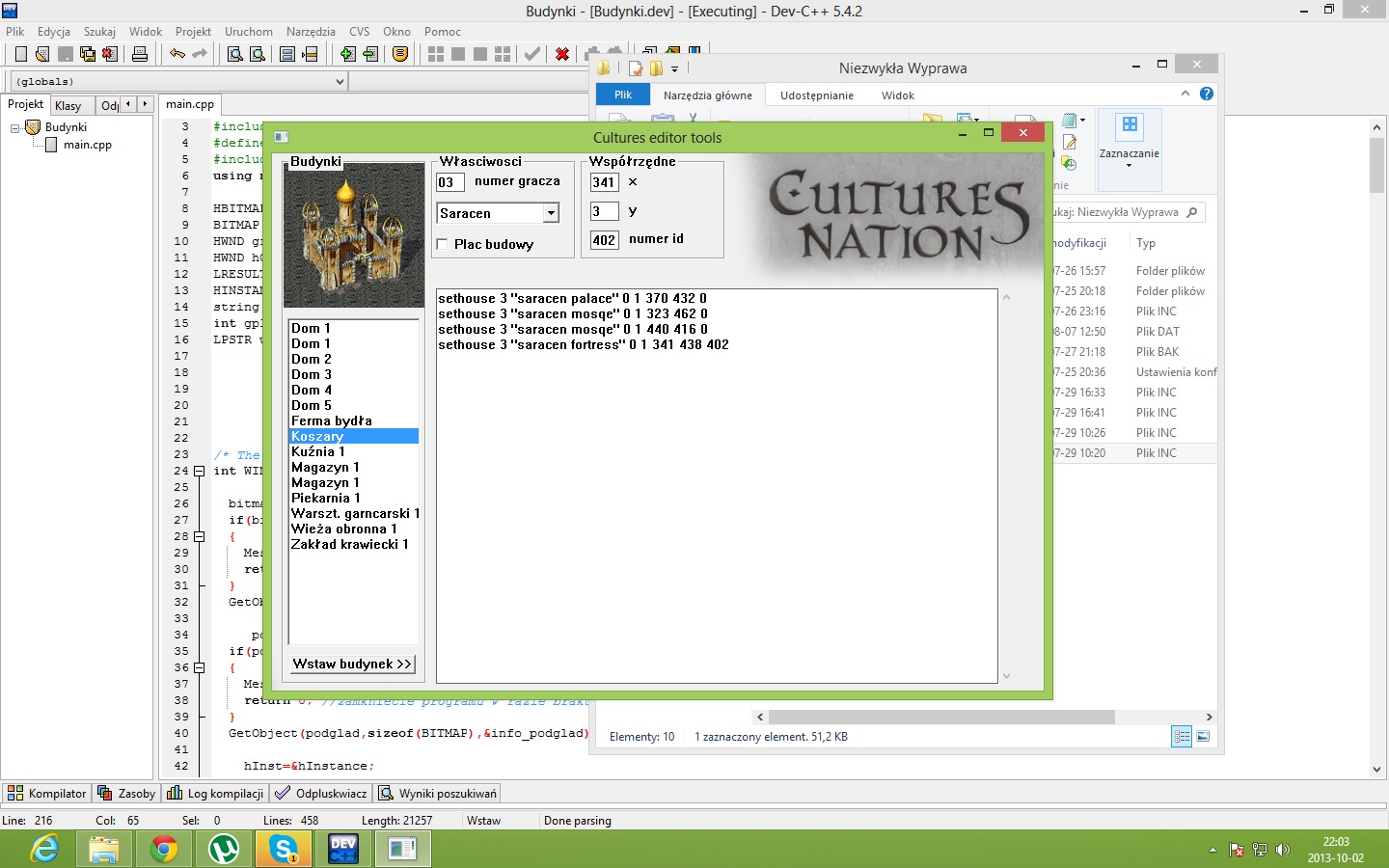
Task: Click the Save all icon in Dev-C++ toolbar
Action: [x=88, y=54]
